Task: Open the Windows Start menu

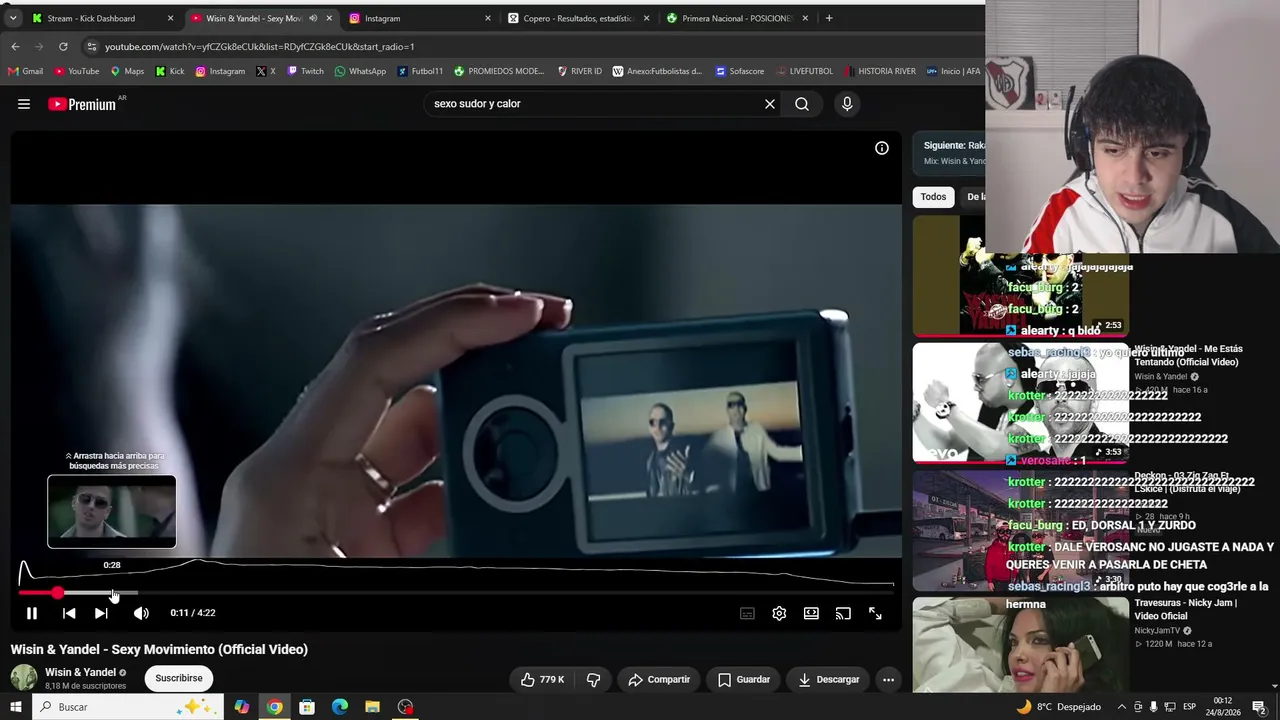Action: pos(15,707)
